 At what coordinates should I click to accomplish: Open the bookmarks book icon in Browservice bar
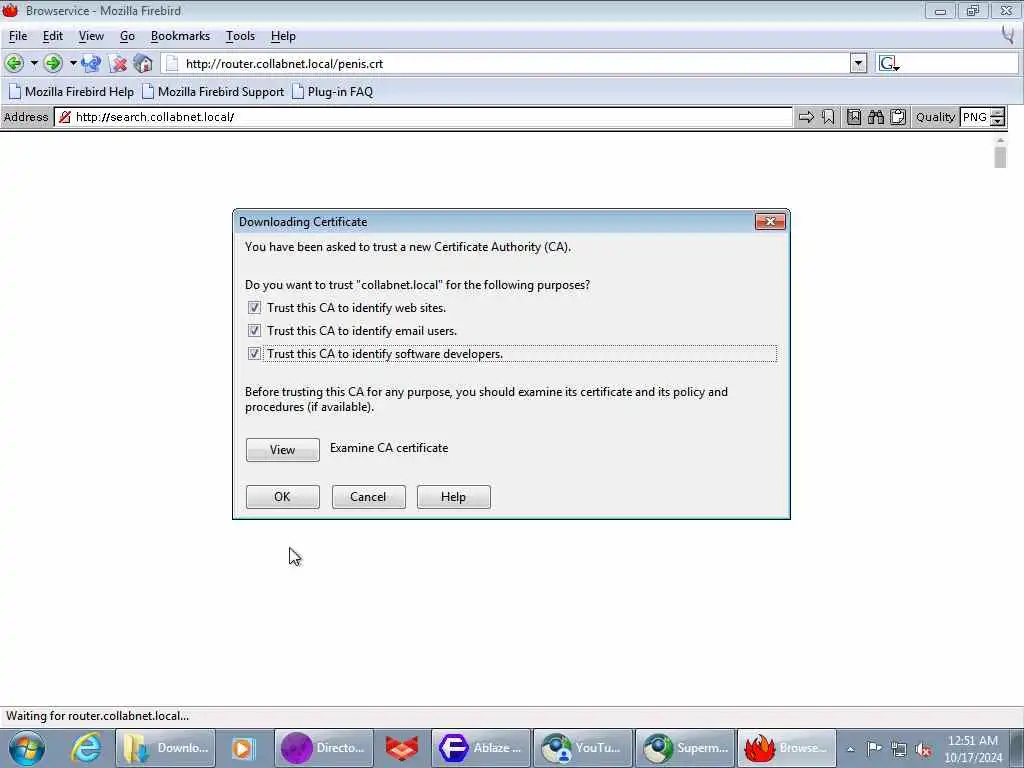[x=854, y=117]
